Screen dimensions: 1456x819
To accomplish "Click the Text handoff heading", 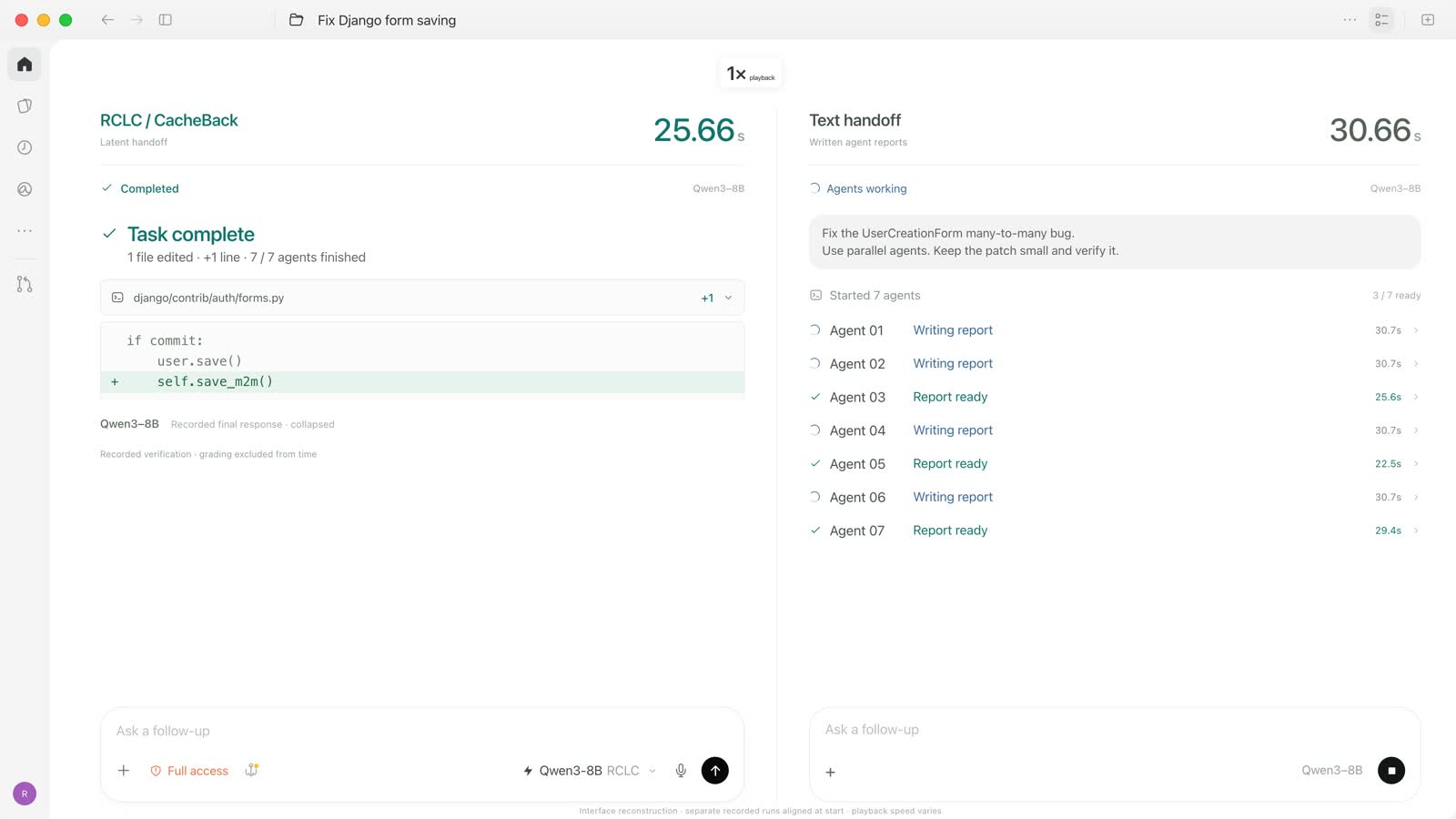I will (x=854, y=120).
